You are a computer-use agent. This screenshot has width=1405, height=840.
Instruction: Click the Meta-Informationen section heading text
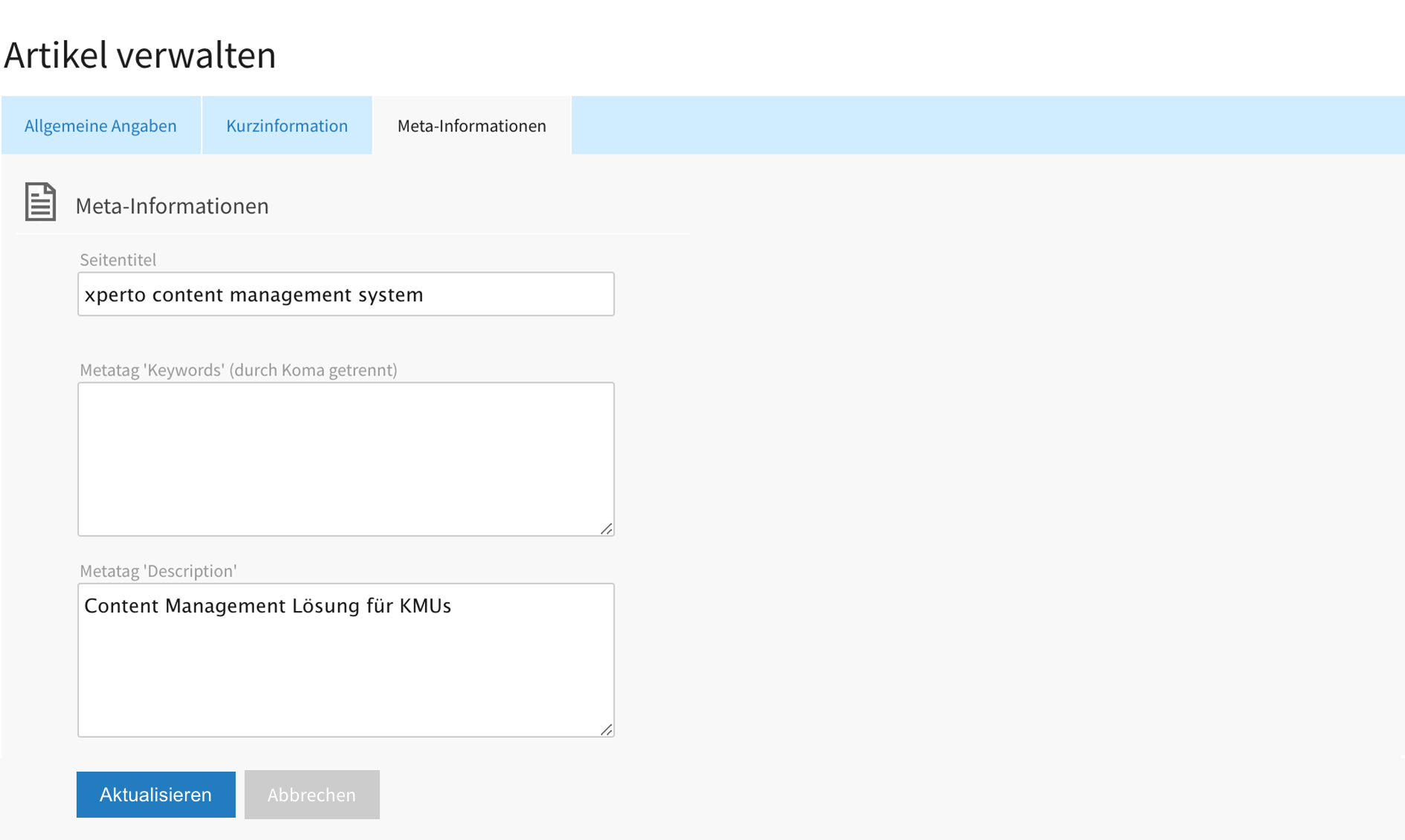[x=172, y=206]
